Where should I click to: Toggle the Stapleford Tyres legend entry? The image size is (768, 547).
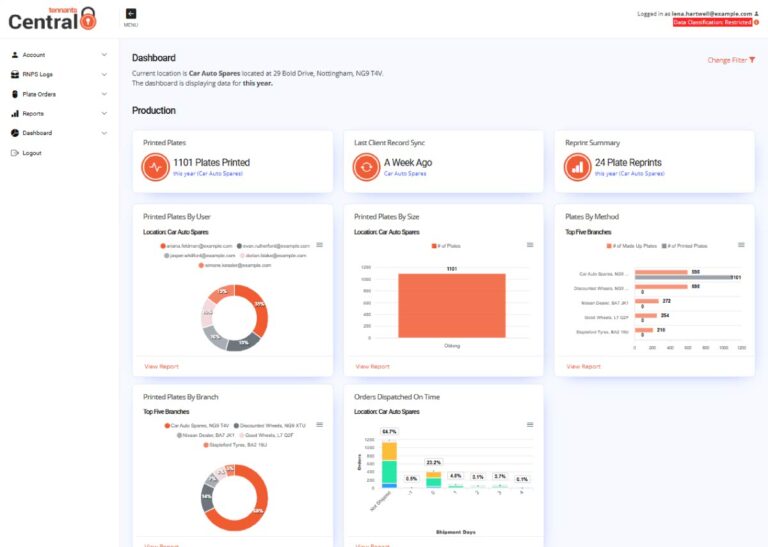(x=235, y=445)
